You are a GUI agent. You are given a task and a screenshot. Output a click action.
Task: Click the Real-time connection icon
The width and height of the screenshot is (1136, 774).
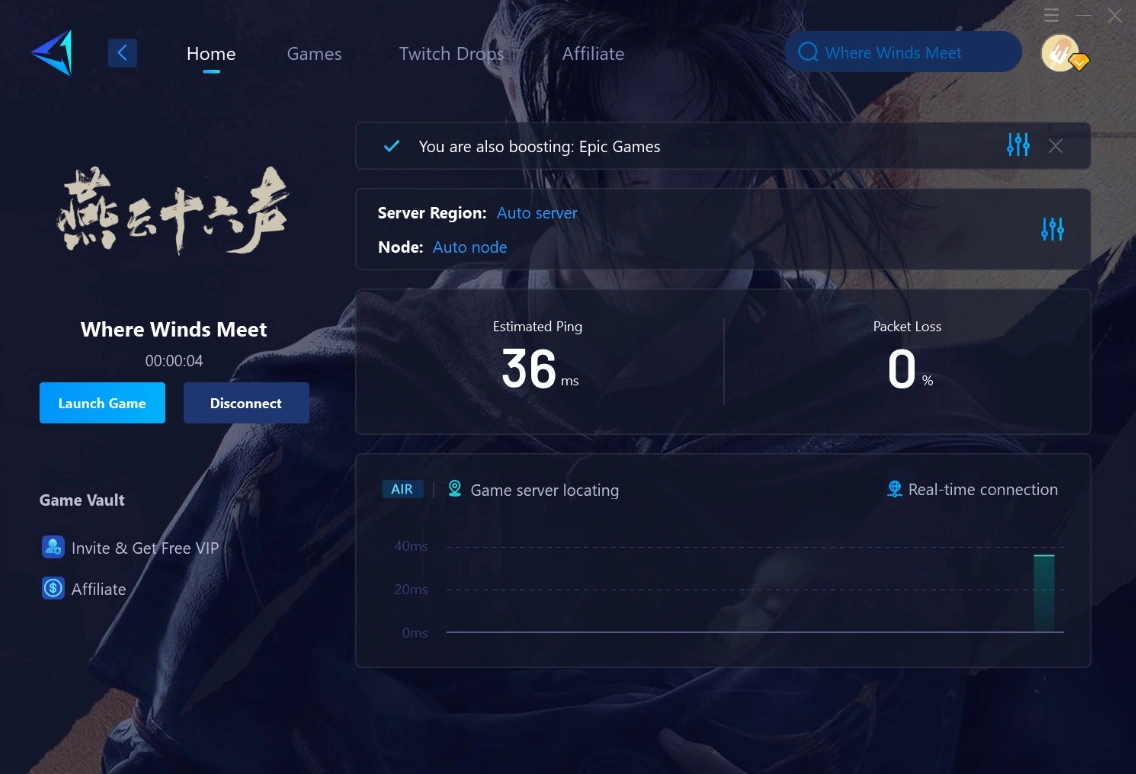coord(894,489)
